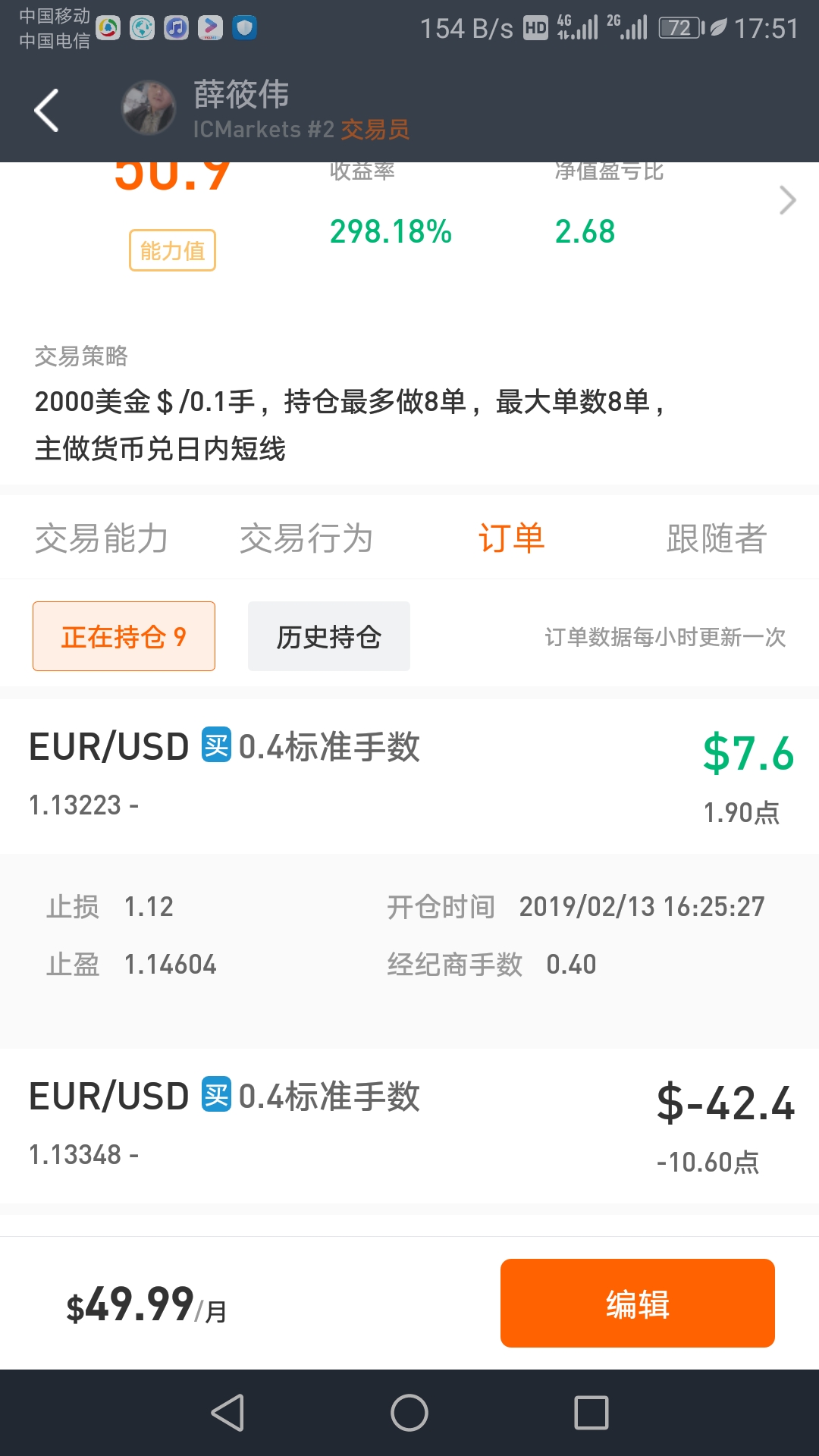Tap the music app icon in the status bar
The width and height of the screenshot is (819, 1456).
click(176, 28)
